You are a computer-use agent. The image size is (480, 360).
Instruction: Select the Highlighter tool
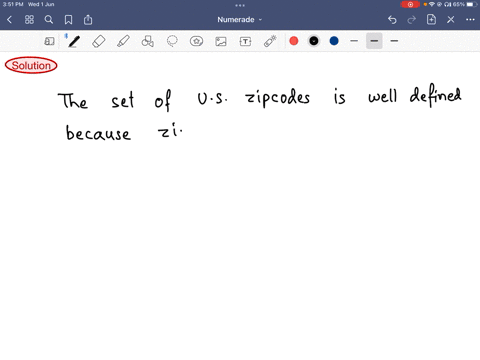pyautogui.click(x=123, y=41)
